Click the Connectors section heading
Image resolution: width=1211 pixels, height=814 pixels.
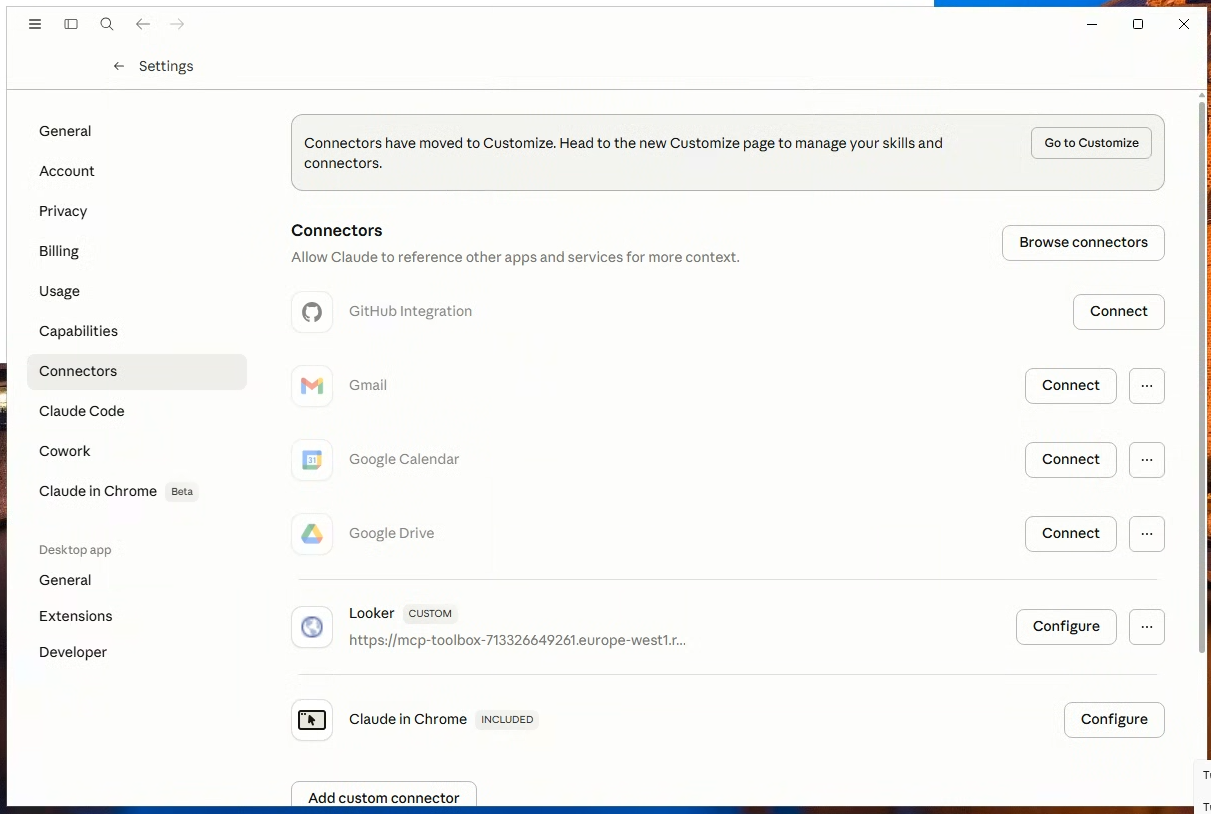tap(337, 231)
